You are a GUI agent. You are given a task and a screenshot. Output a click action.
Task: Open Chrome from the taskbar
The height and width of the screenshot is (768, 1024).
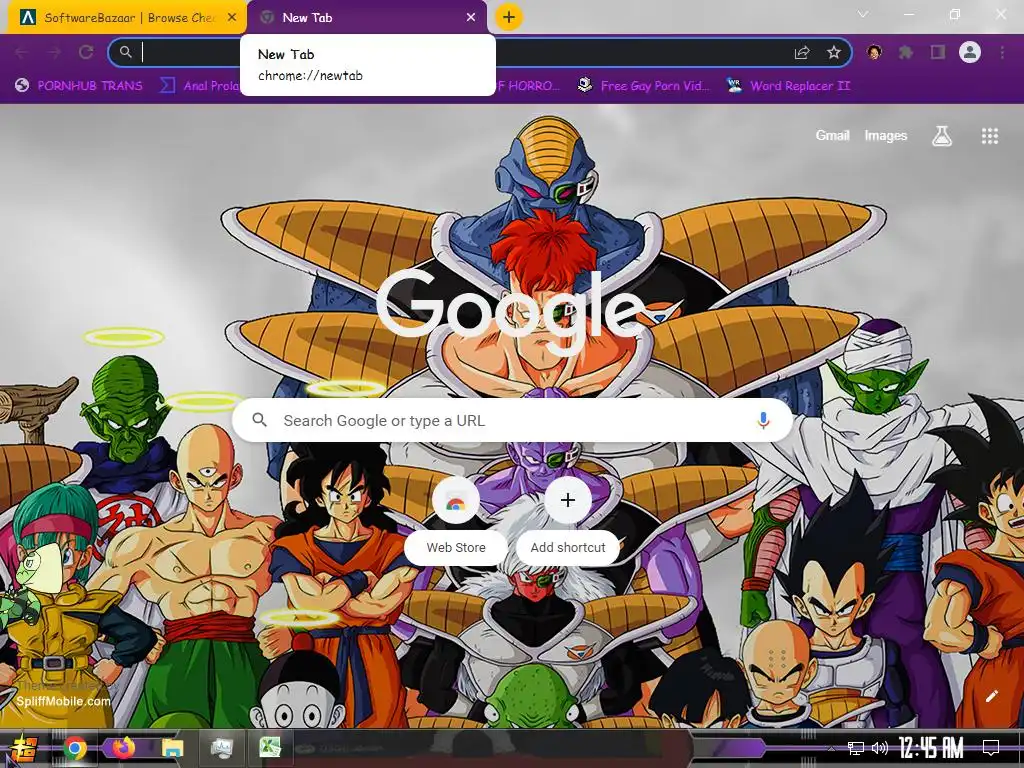coord(75,748)
